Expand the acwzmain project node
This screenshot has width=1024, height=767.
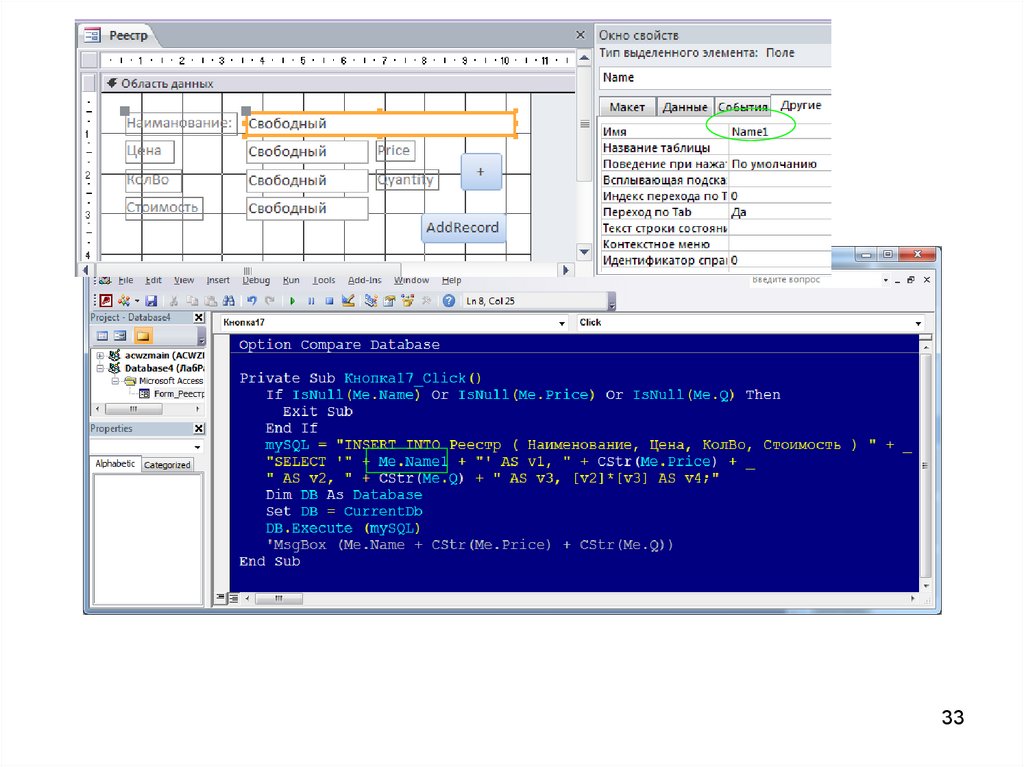click(x=100, y=356)
